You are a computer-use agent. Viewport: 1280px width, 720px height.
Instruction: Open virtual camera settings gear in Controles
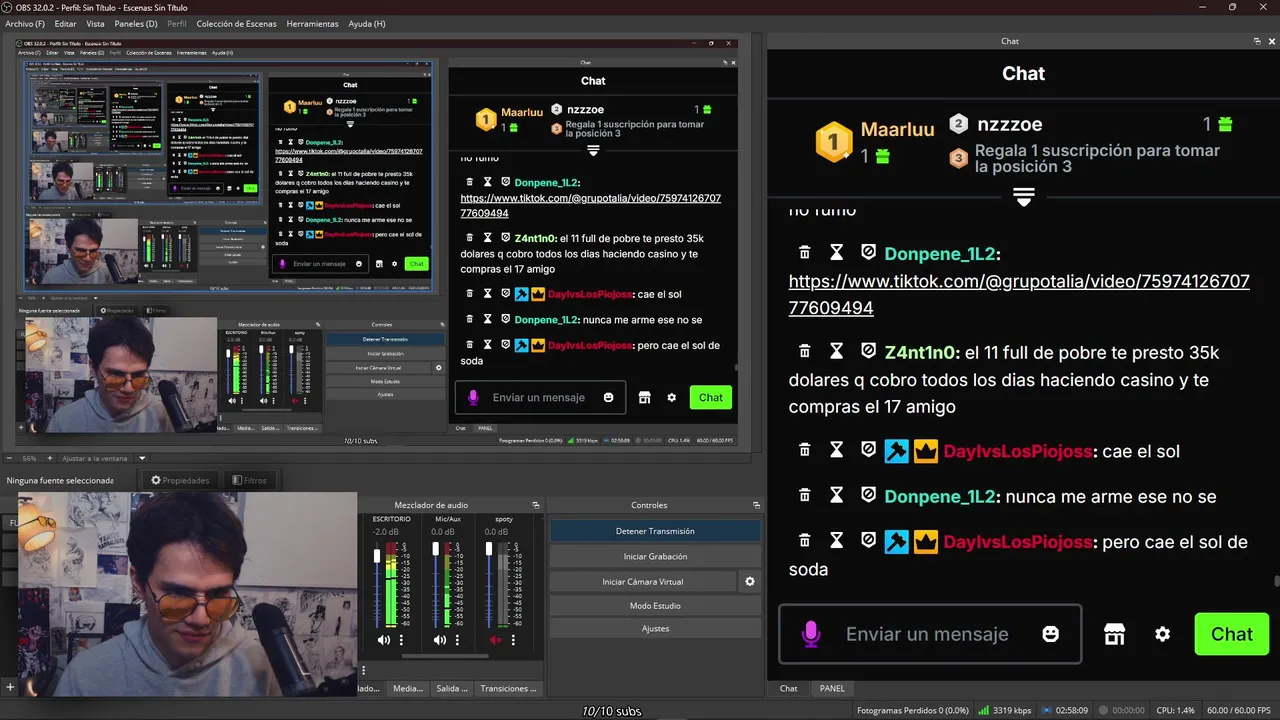click(x=750, y=581)
